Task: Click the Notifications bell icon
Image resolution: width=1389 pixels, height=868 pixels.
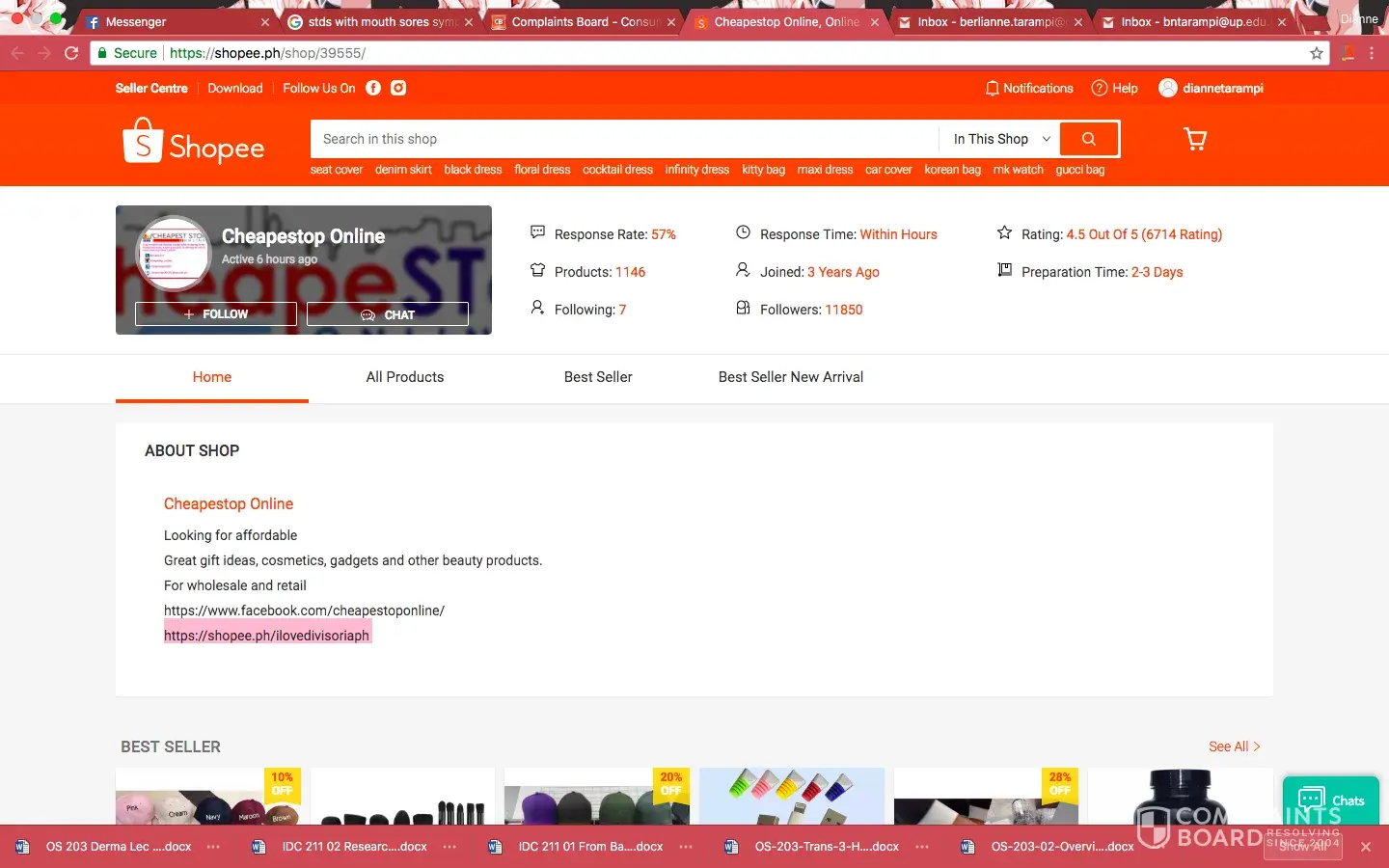Action: coord(992,88)
